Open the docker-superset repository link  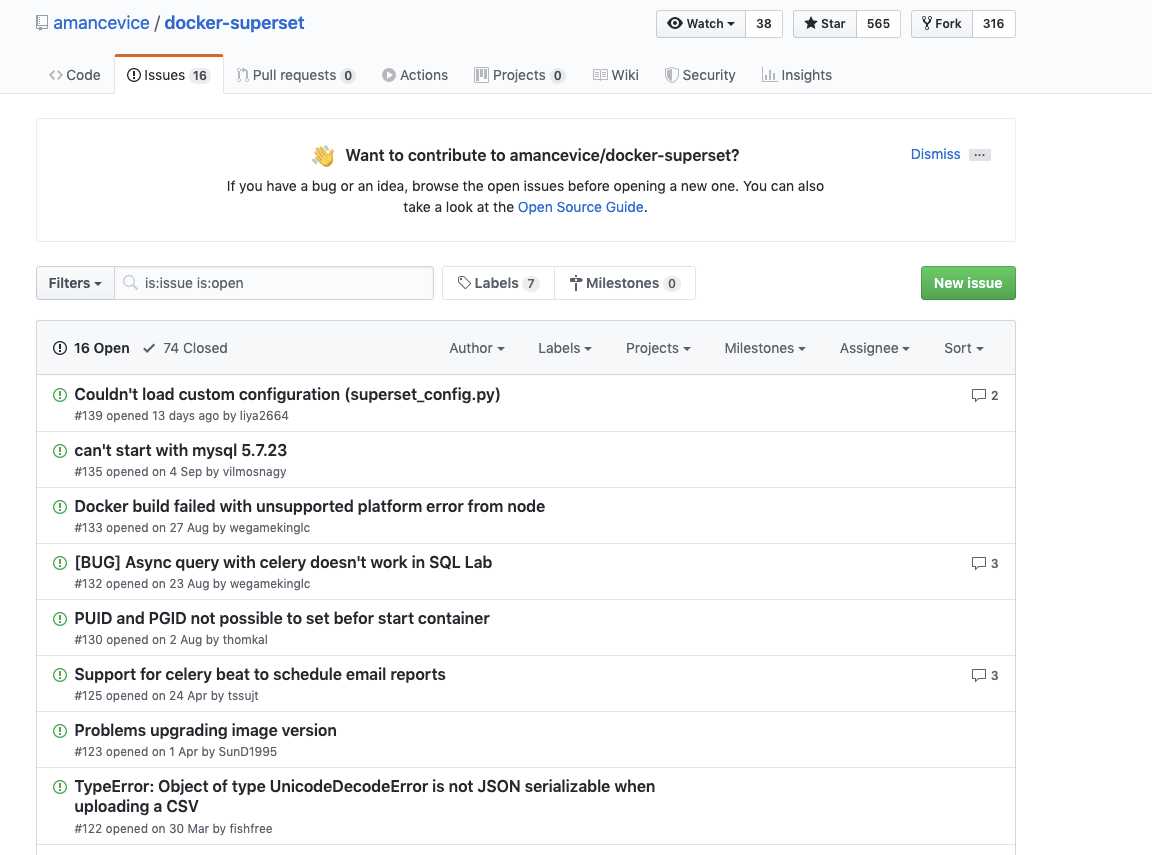coord(234,23)
